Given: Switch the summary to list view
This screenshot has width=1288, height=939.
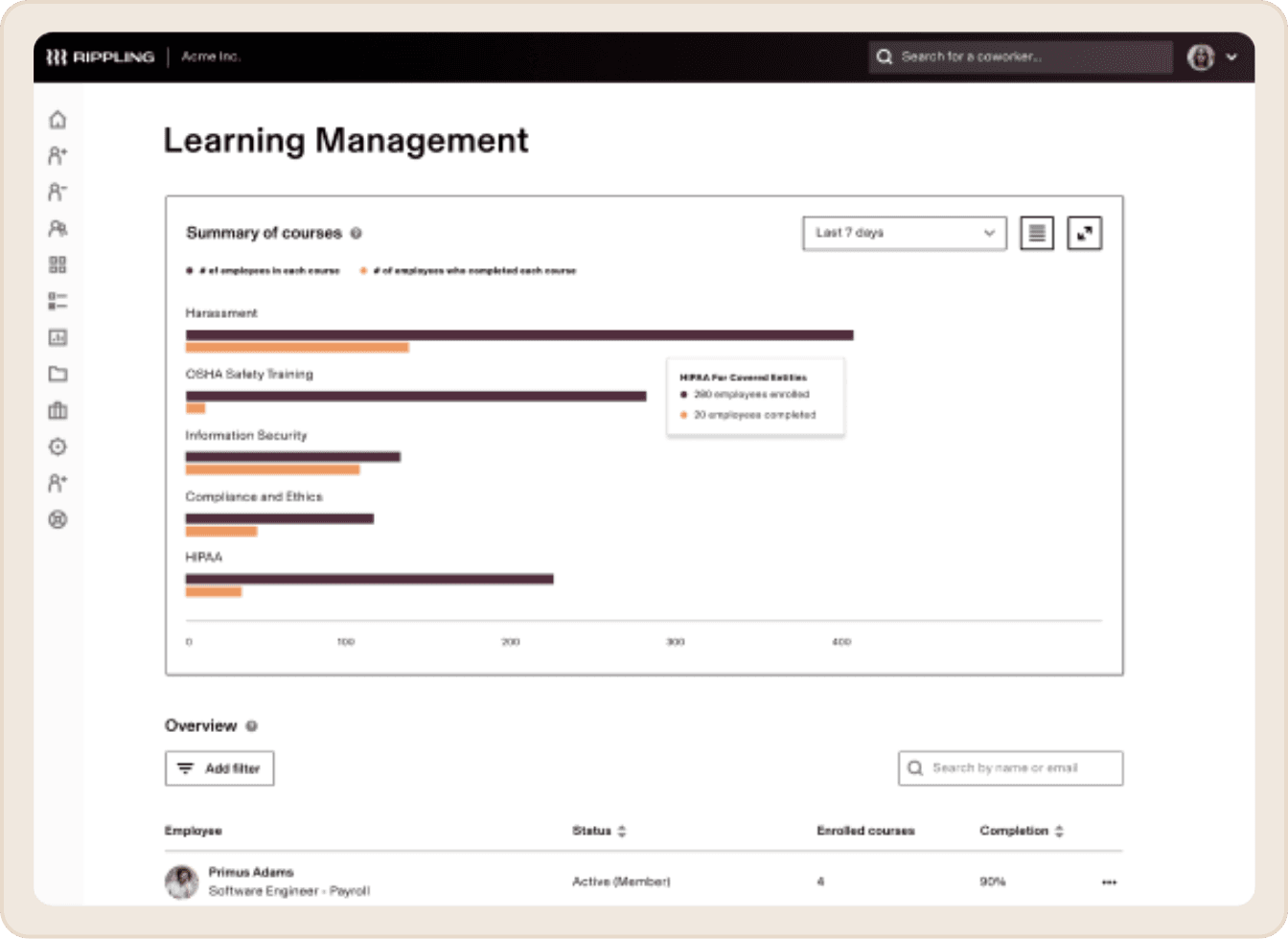Looking at the screenshot, I should [1036, 233].
